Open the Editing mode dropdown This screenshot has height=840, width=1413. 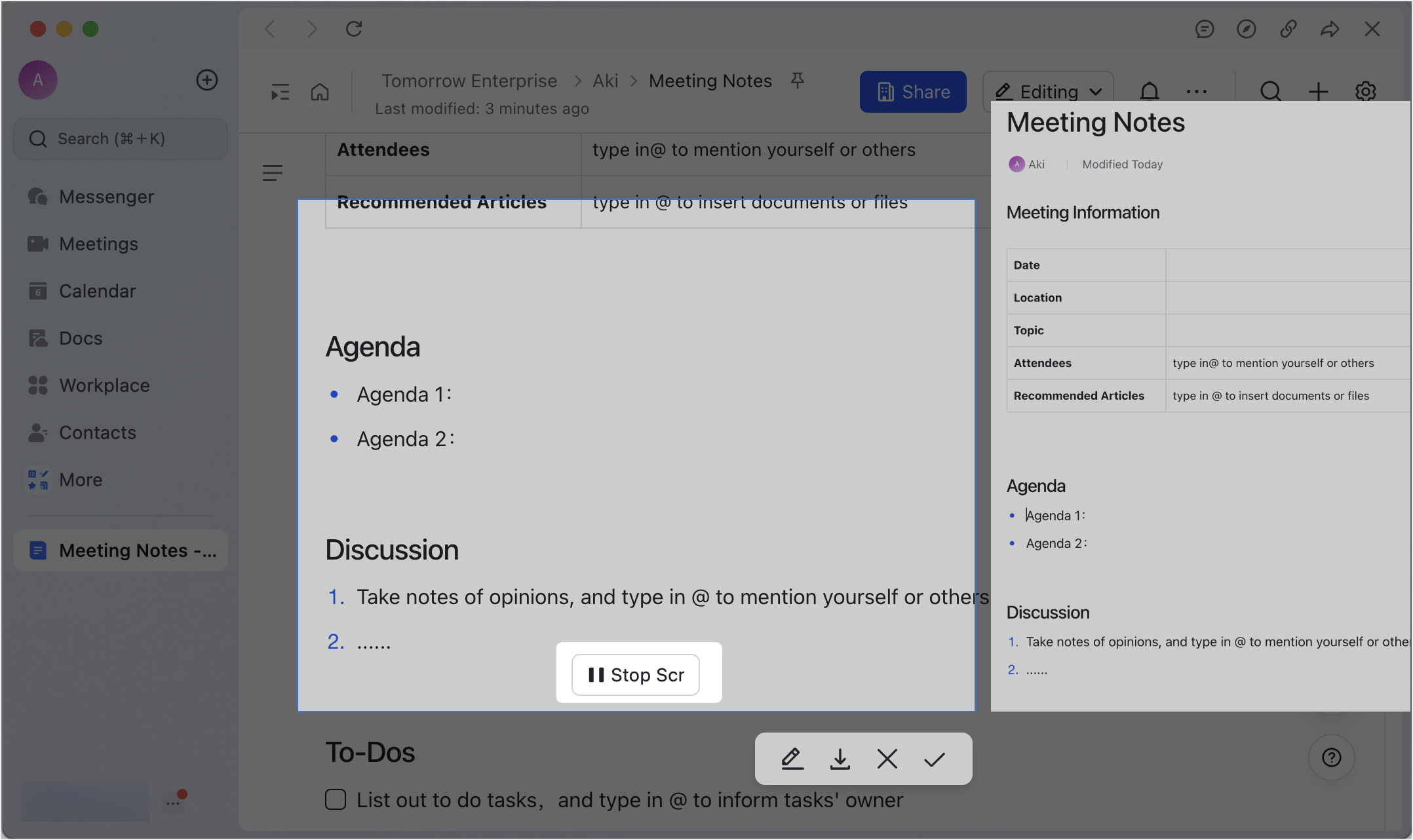pyautogui.click(x=1048, y=91)
